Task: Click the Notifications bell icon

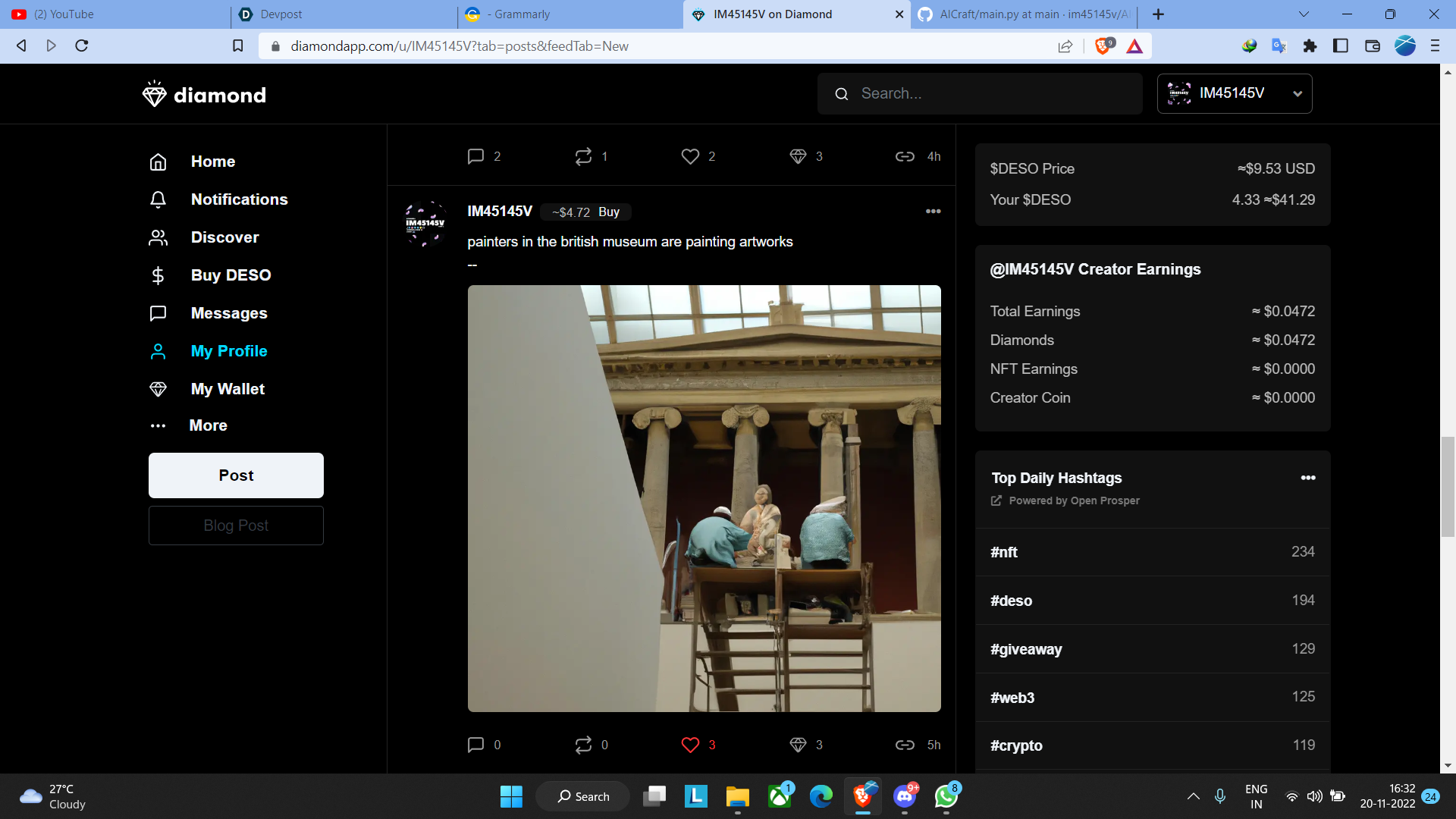Action: 158,199
